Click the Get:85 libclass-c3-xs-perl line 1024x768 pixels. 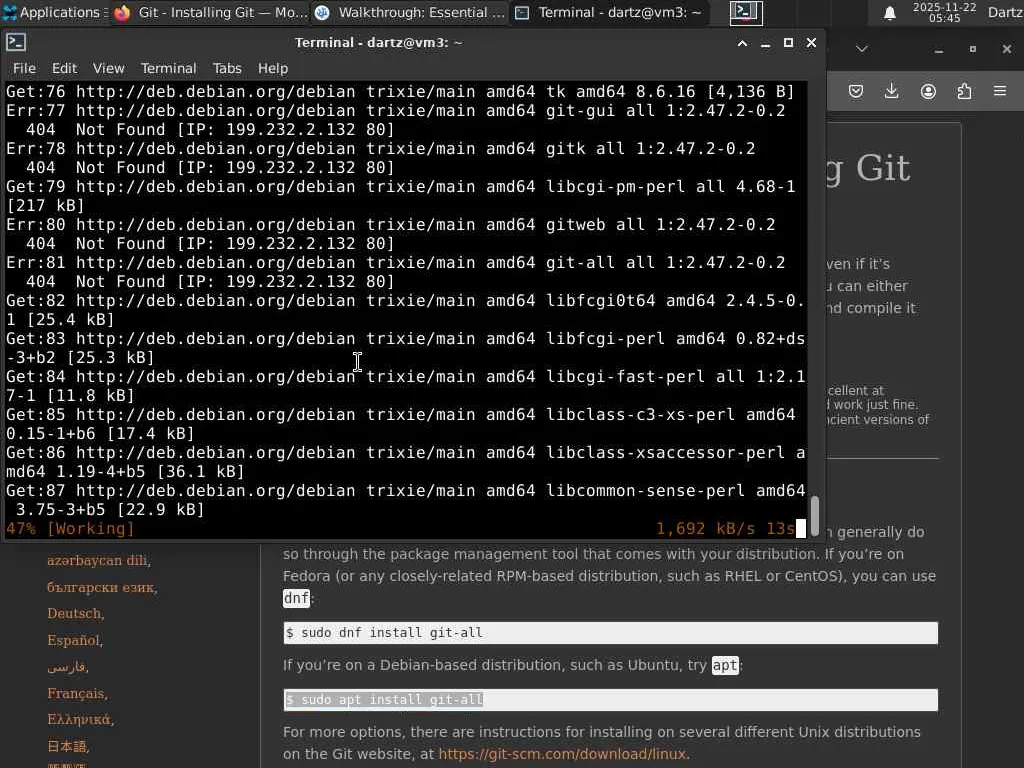pos(401,414)
